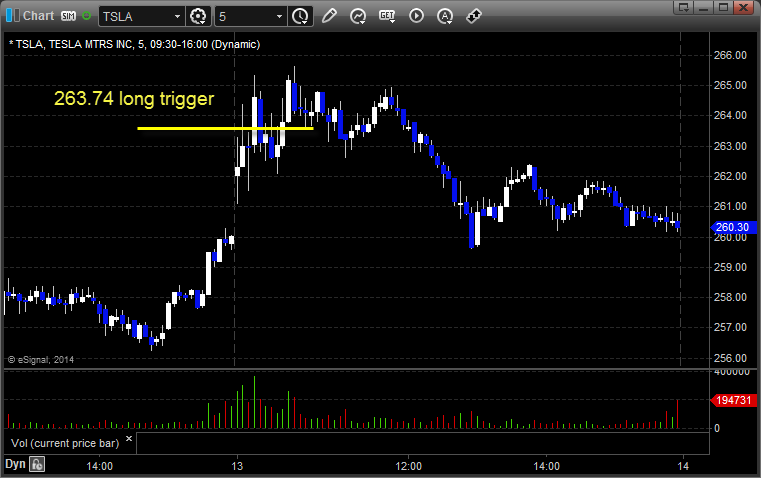
Task: Click the 194731 volume value marker
Action: click(x=733, y=400)
